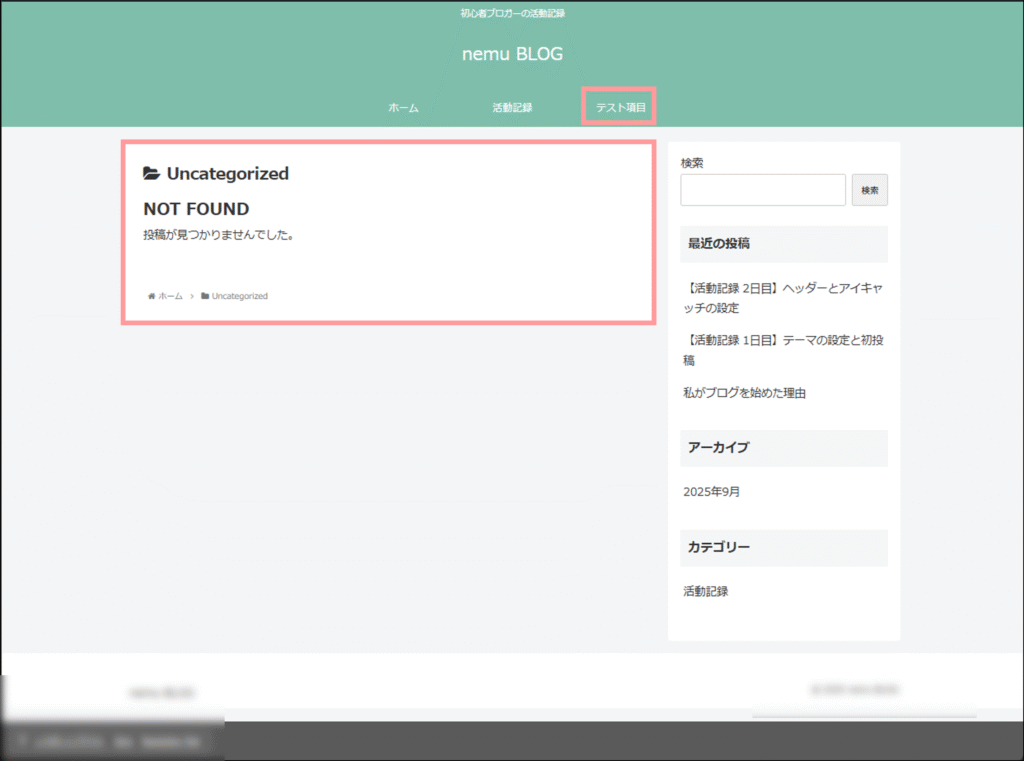
Task: Open the 【活動記録 1日目】 recent post link
Action: 782,350
